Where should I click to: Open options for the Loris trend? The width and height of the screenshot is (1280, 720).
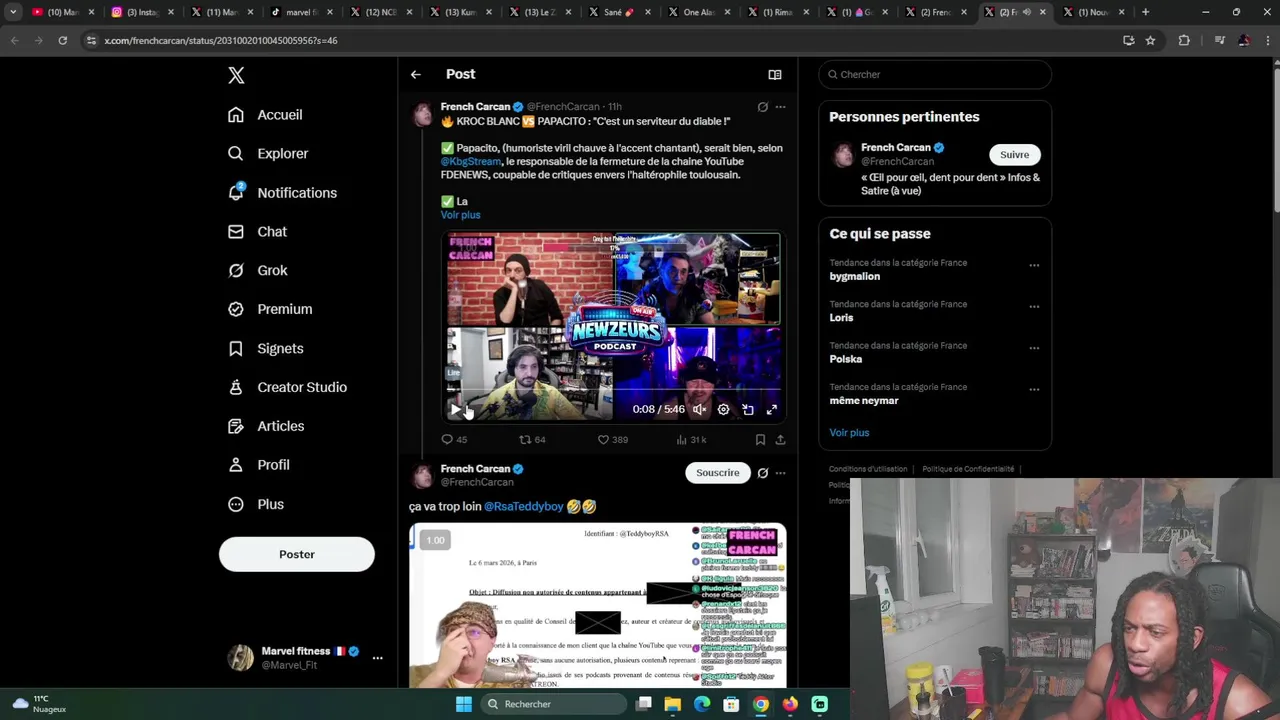click(x=1034, y=307)
